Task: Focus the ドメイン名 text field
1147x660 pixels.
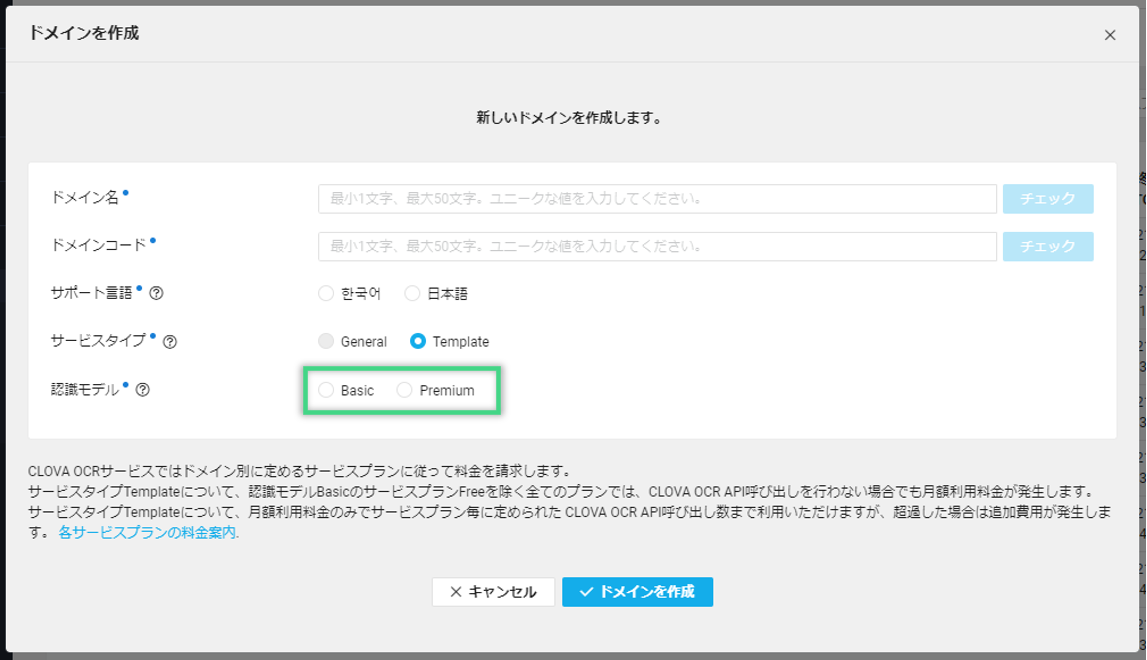Action: click(657, 199)
